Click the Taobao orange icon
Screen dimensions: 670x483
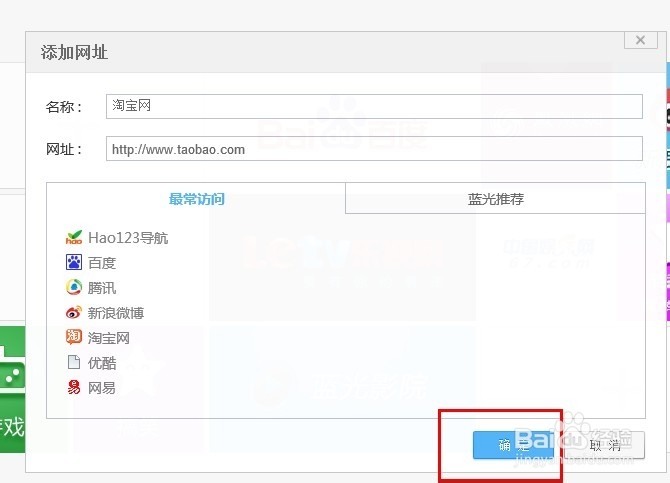tap(73, 337)
